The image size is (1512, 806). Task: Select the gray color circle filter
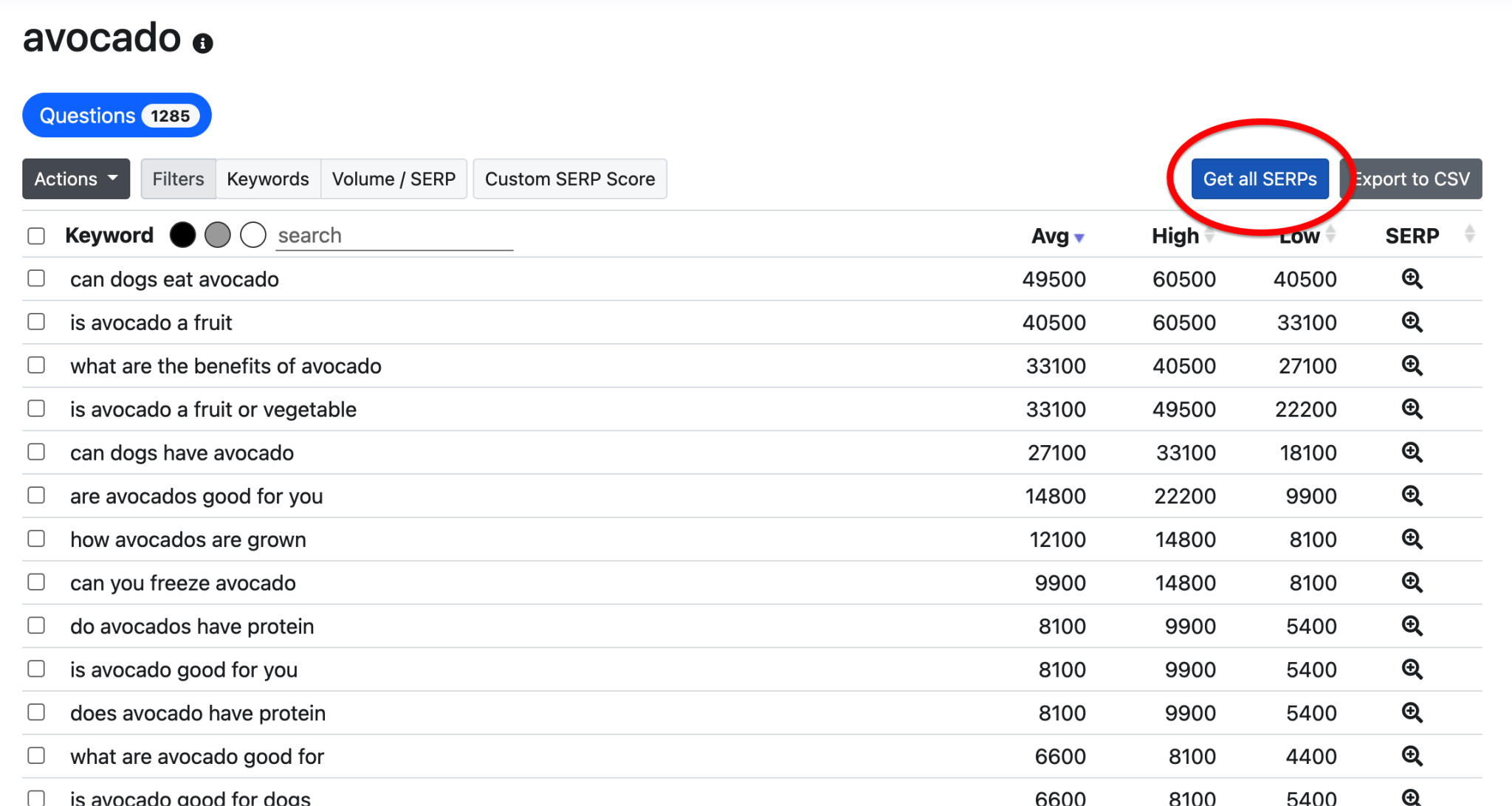pyautogui.click(x=218, y=235)
